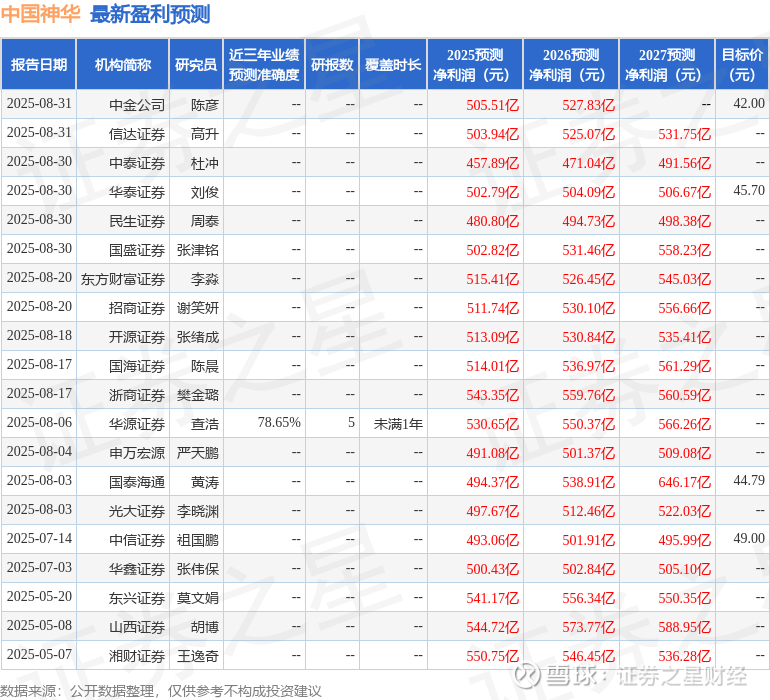Click the 78.65% accuracy value

tap(279, 422)
